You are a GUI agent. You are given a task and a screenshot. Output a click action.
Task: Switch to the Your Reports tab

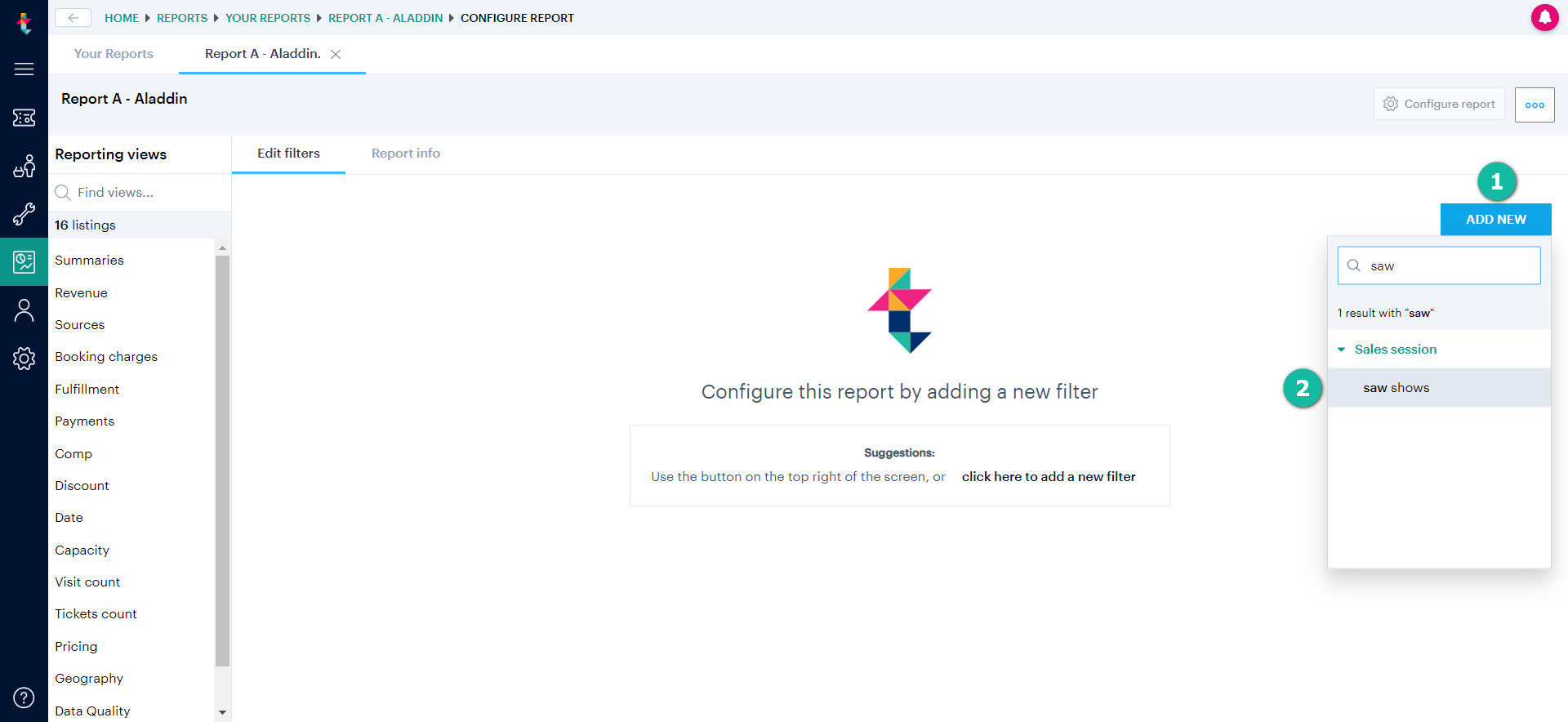[114, 54]
